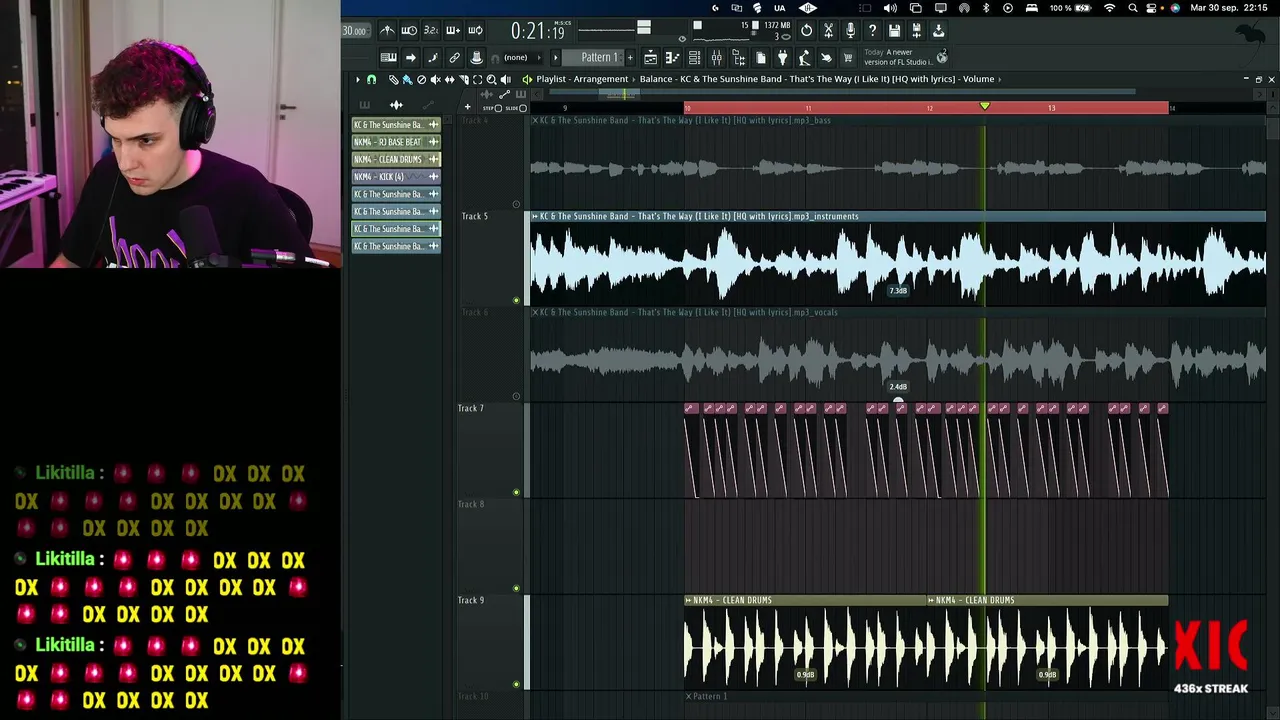
Task: Open the pattern options arrow left of Pattern 1
Action: [556, 57]
